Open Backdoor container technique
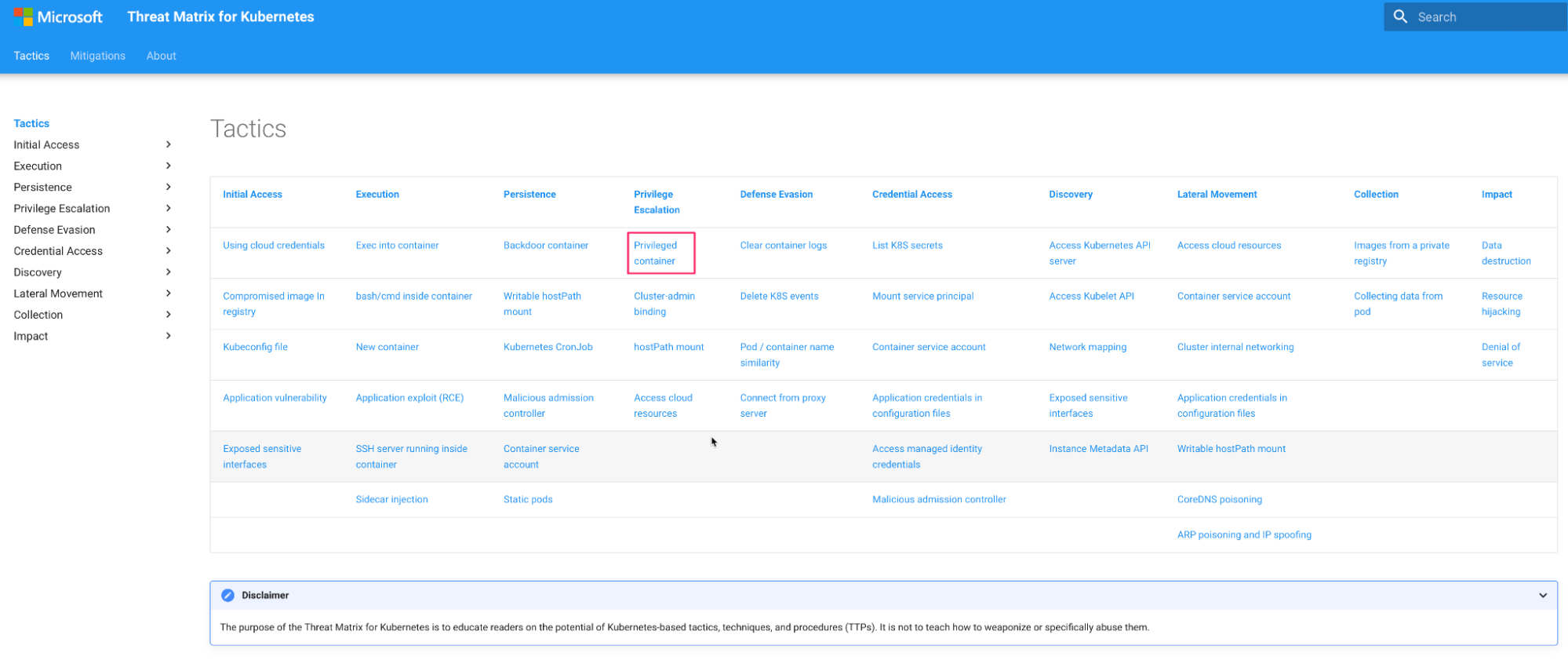This screenshot has height=660, width=1568. click(546, 246)
